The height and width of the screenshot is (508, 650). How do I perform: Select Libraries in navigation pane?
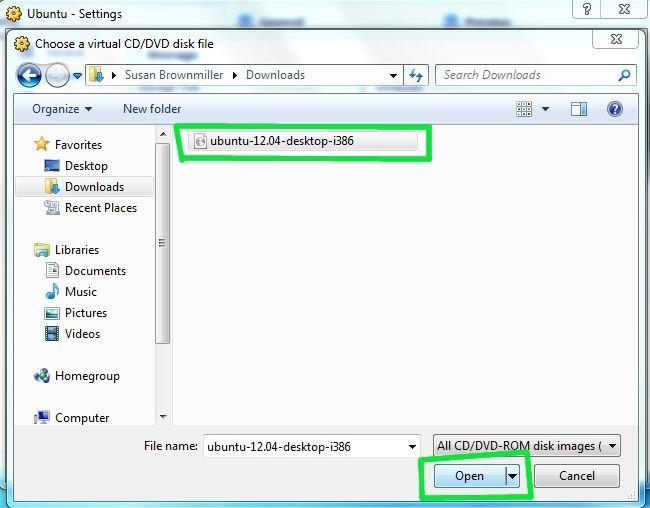77,250
